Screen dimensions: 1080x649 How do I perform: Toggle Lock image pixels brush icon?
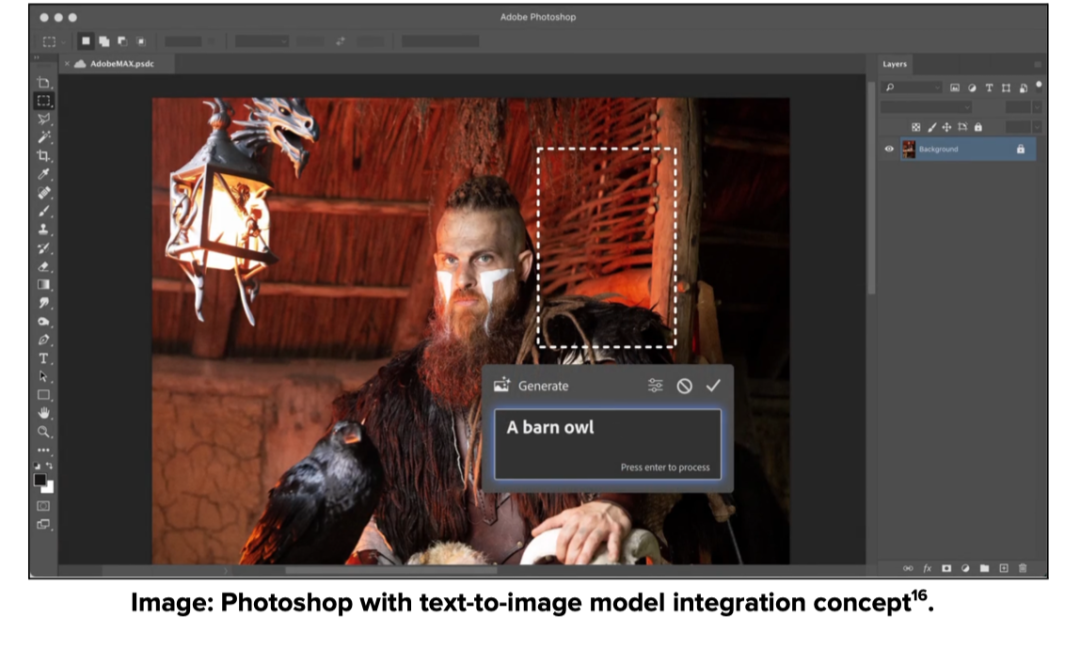point(931,127)
